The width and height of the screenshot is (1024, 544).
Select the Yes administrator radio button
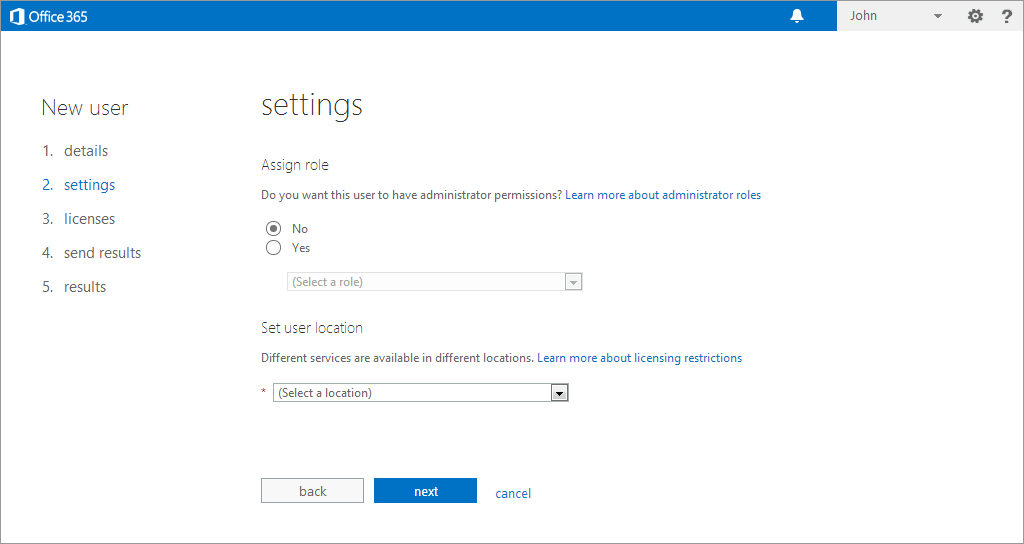pyautogui.click(x=274, y=248)
